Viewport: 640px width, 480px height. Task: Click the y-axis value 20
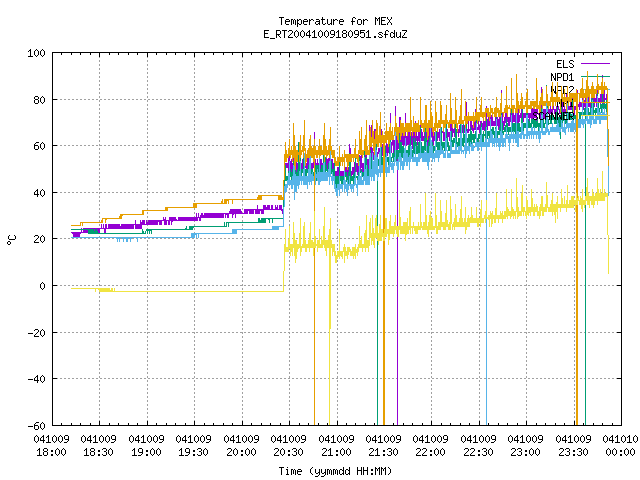[x=39, y=239]
